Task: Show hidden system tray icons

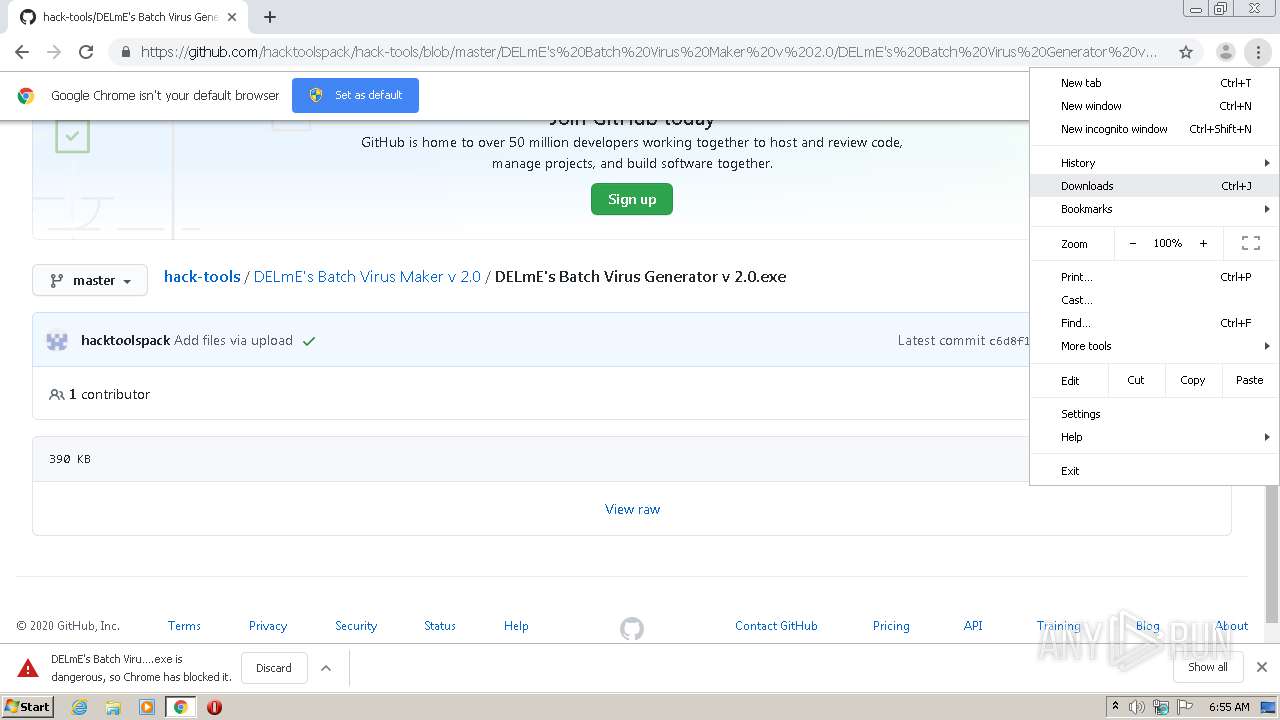Action: click(1115, 707)
